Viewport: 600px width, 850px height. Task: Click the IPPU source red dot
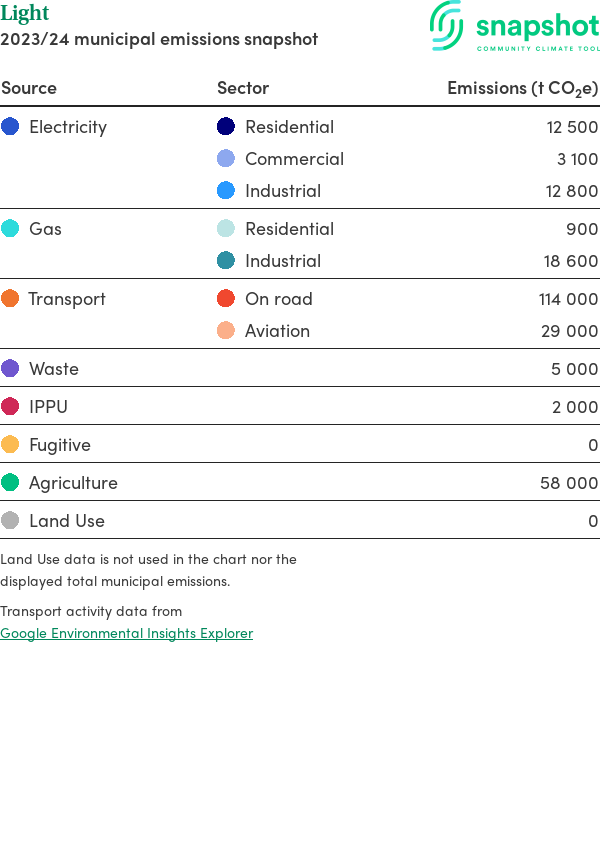point(10,407)
